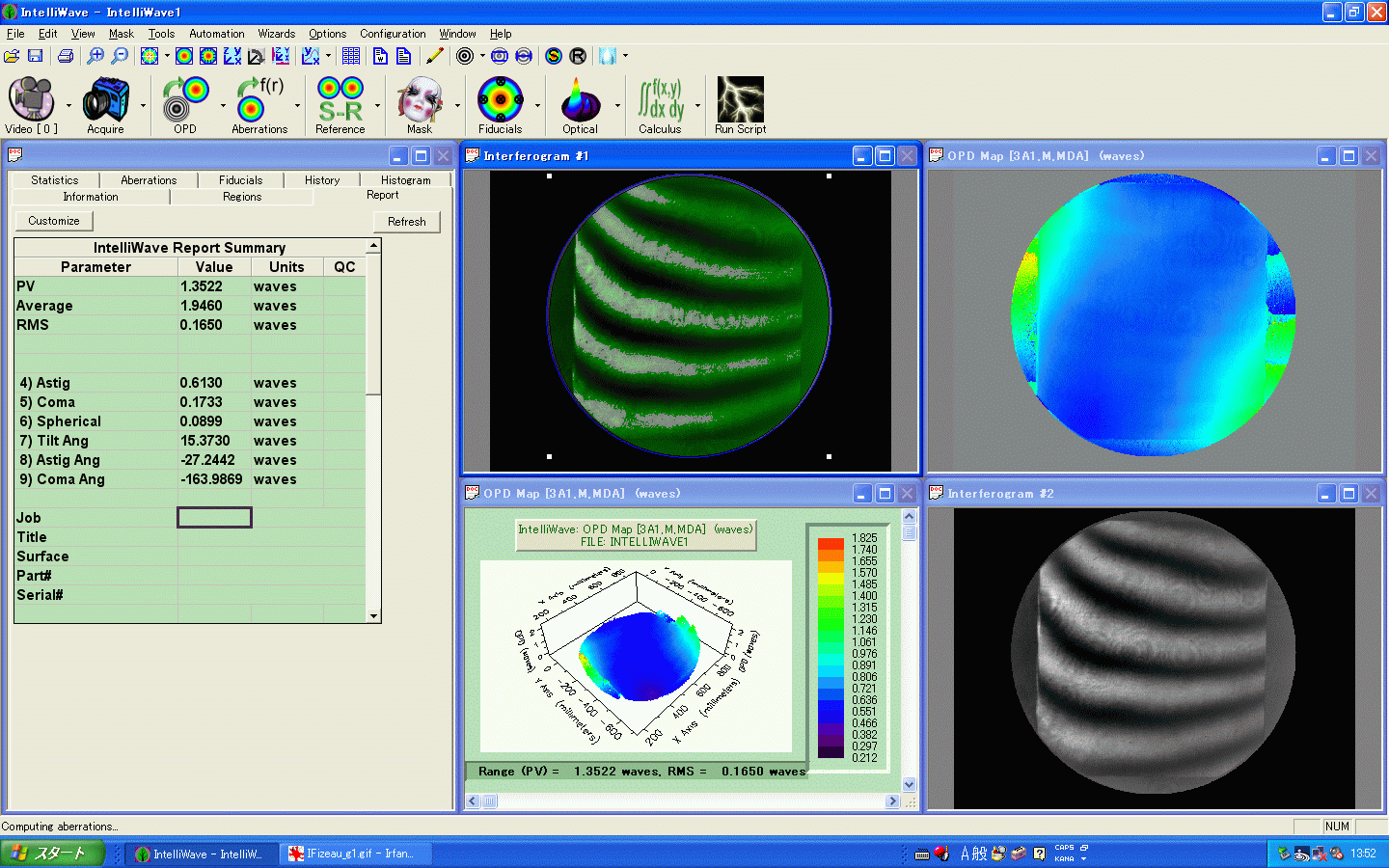Expand the Aberrations dropdown arrow

(297, 106)
